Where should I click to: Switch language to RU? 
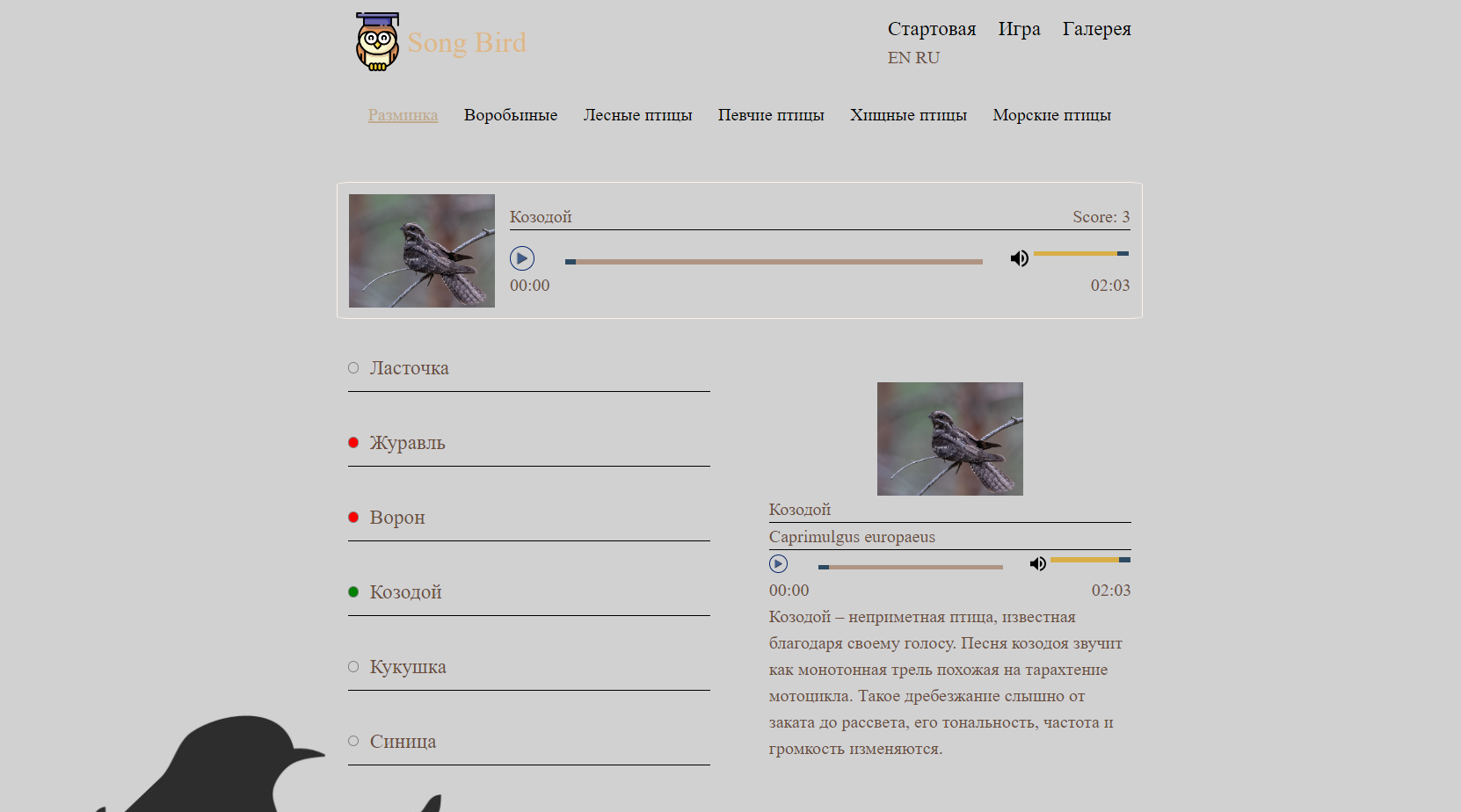click(x=927, y=58)
